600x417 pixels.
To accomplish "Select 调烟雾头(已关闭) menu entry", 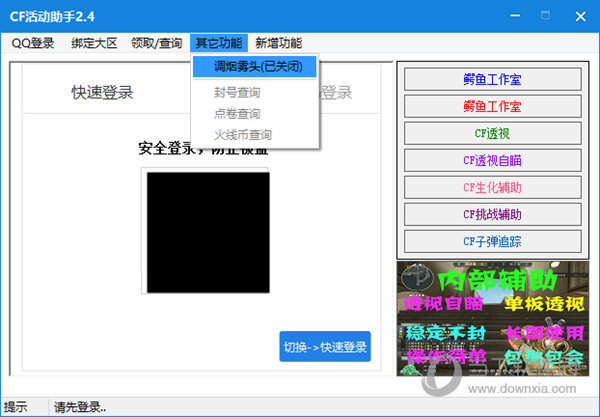I will click(255, 67).
